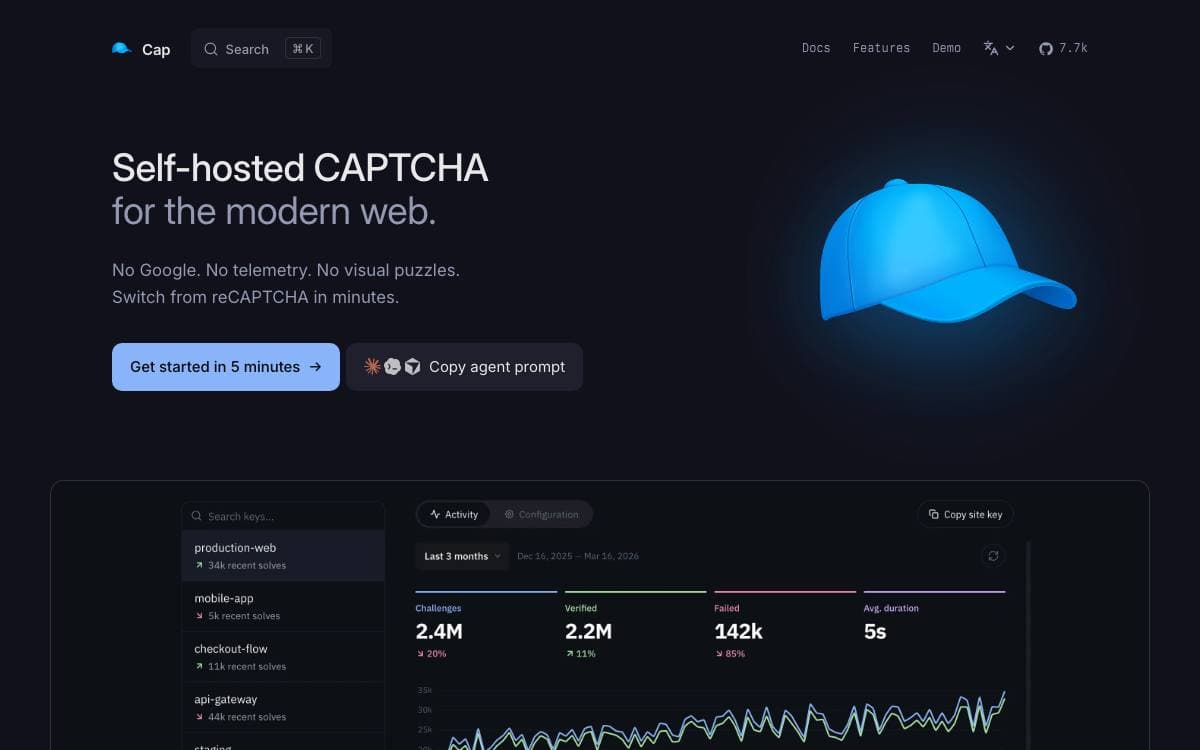1200x750 pixels.
Task: Open GitHub 7.7k stars link
Action: coord(1063,48)
